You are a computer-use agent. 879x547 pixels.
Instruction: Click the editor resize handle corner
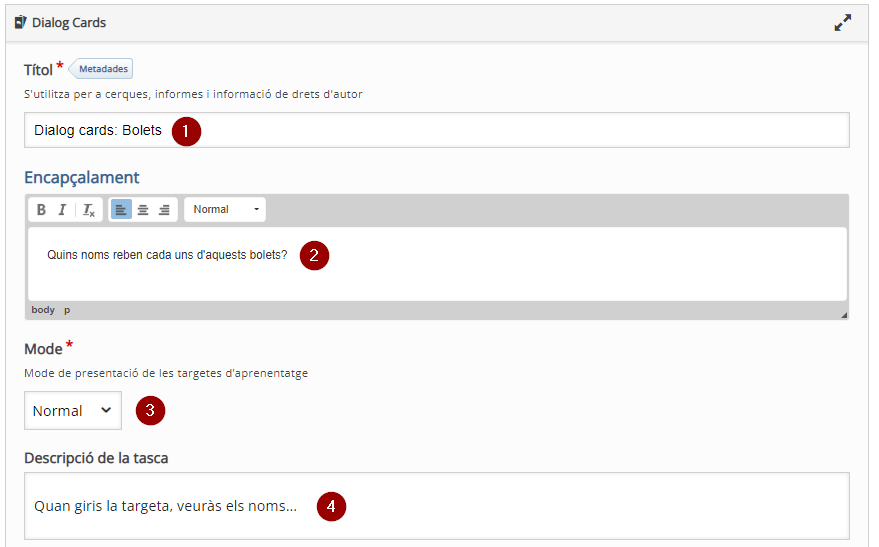(x=844, y=315)
